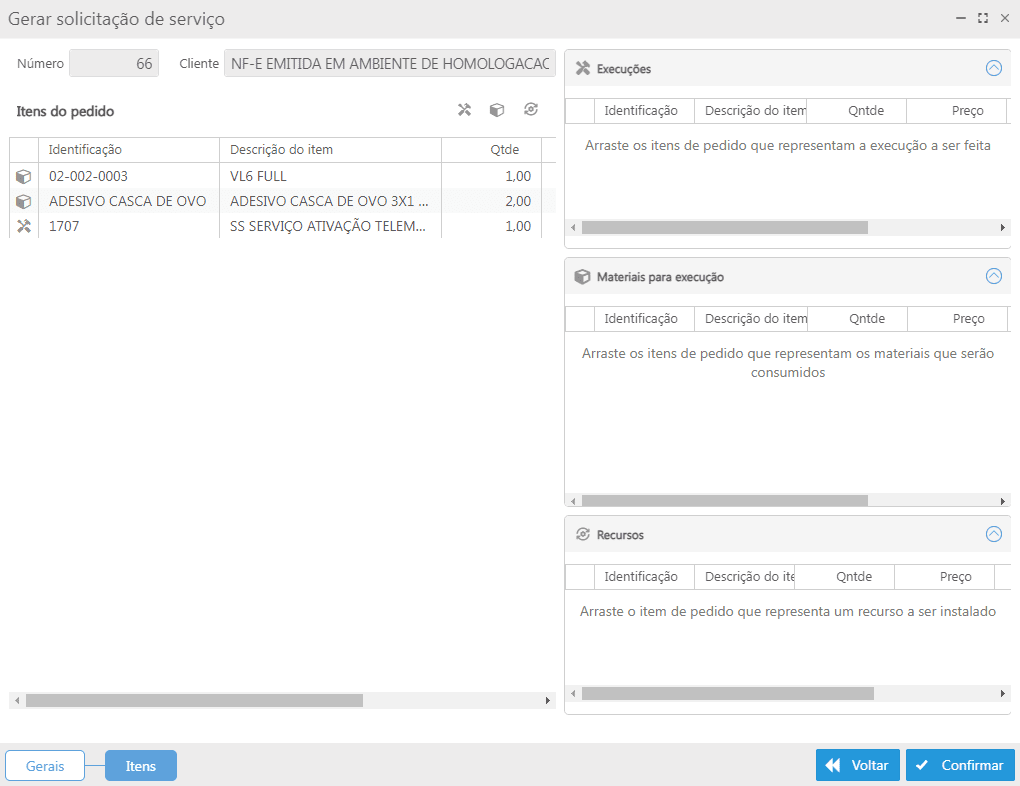Select the Itens tab
1020x786 pixels.
[x=140, y=766]
